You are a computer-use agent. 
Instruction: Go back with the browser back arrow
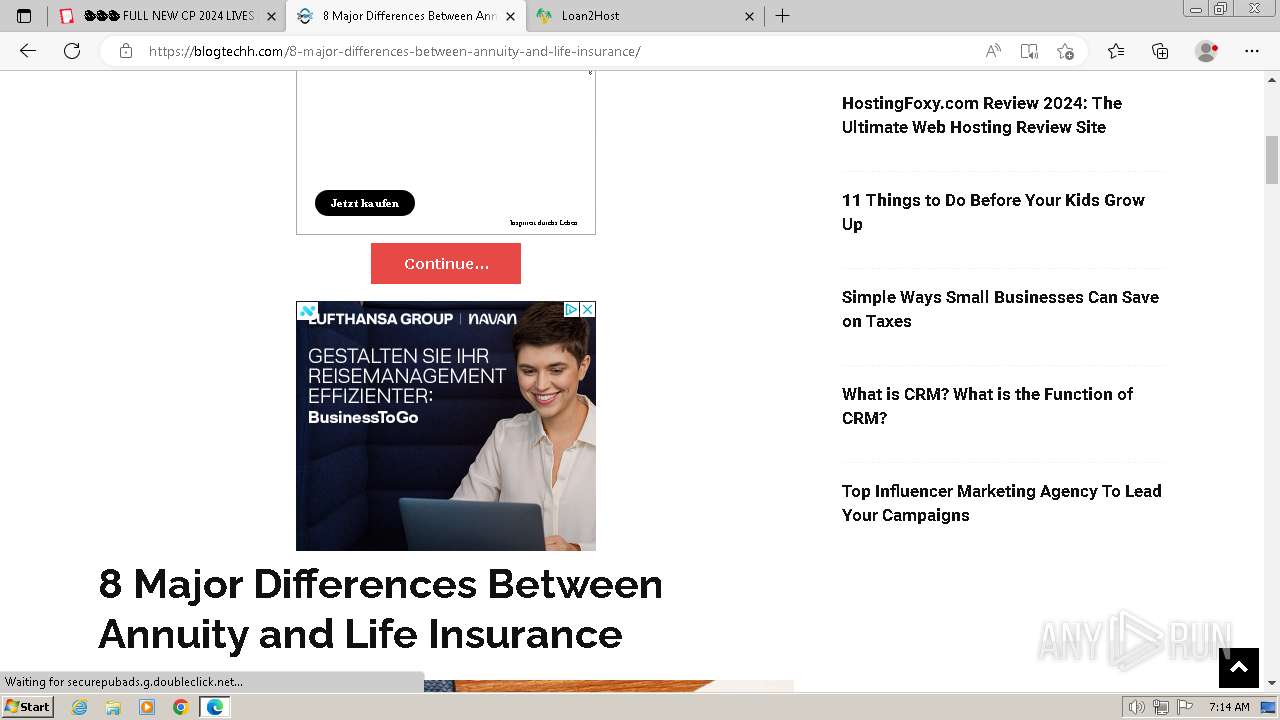28,51
